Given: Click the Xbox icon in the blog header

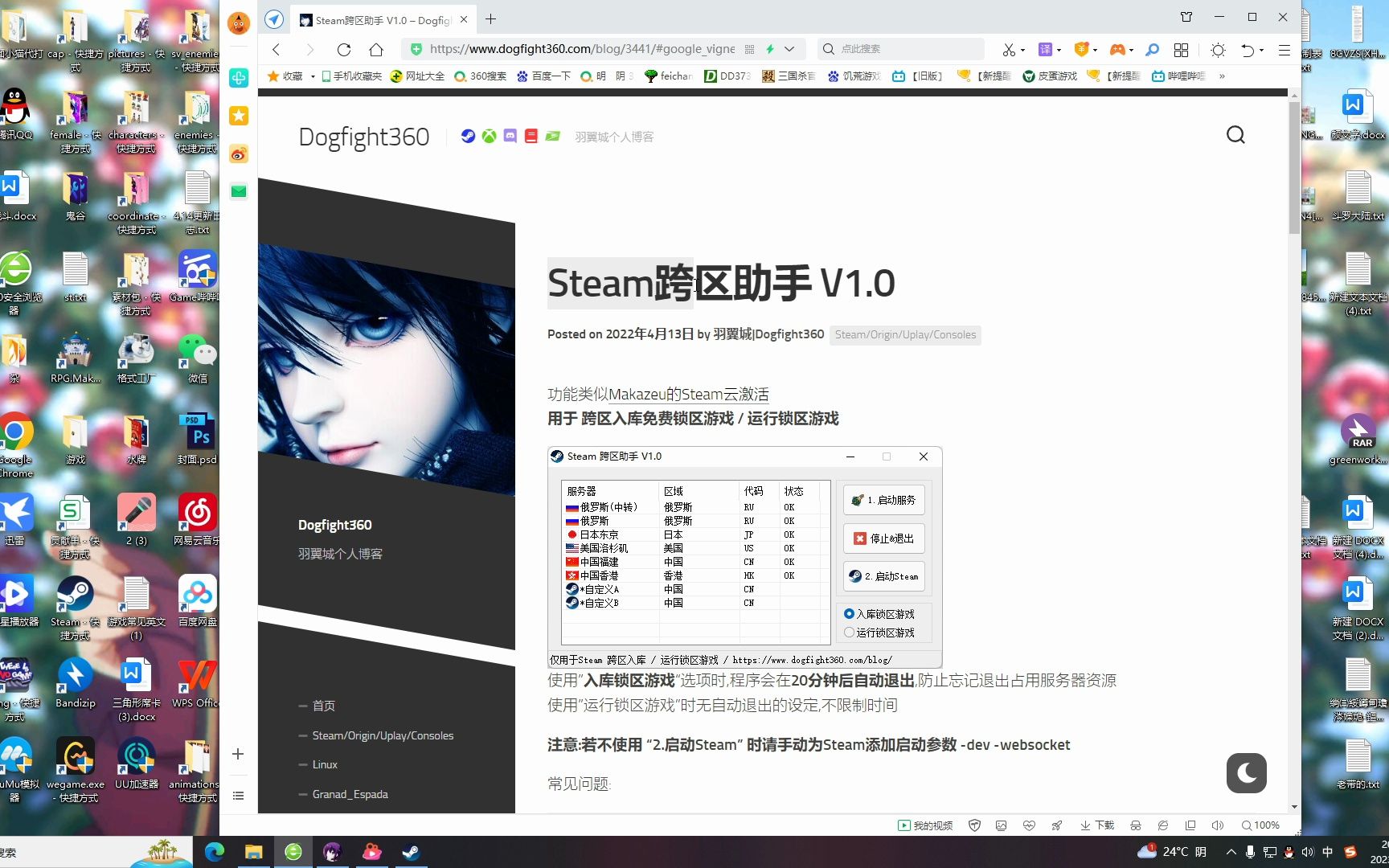Looking at the screenshot, I should 489,136.
